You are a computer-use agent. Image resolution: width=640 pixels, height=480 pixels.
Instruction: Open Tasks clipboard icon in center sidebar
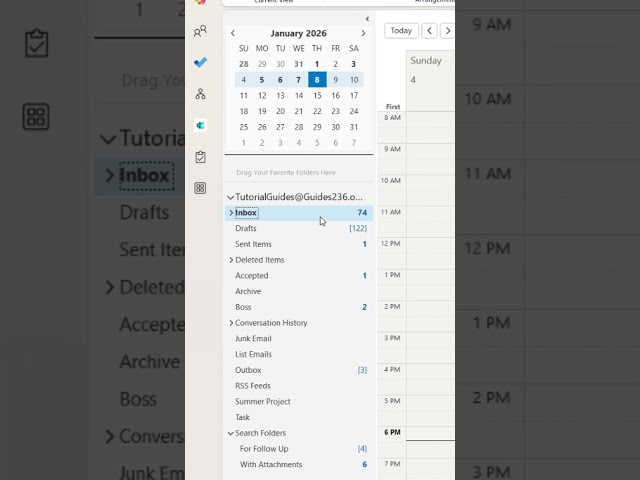(x=200, y=157)
